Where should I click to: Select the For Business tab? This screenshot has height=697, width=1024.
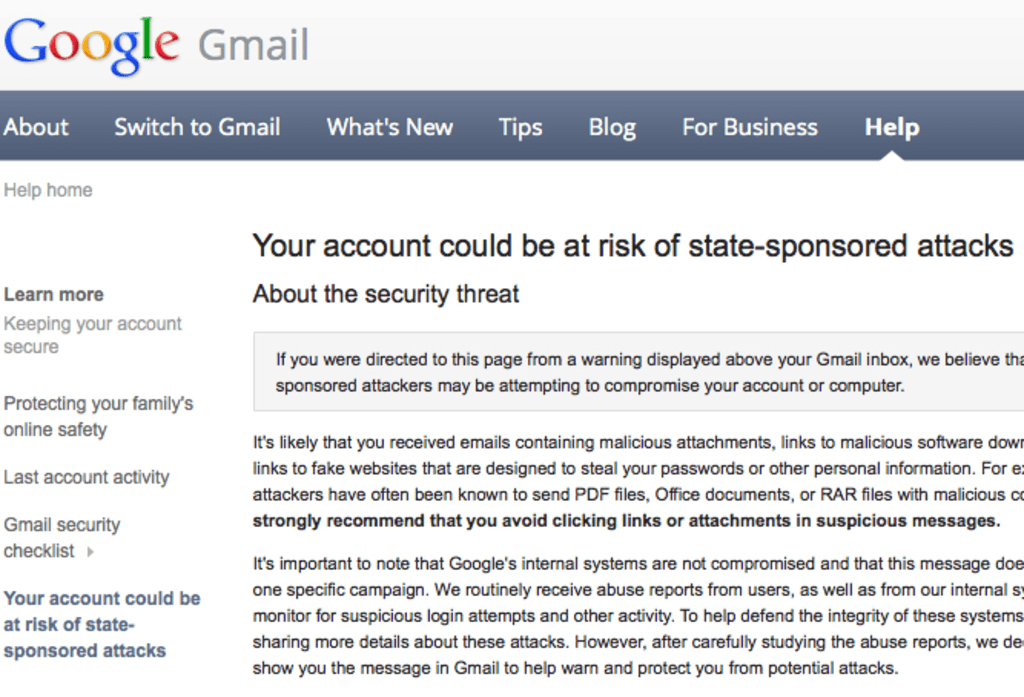coord(750,127)
